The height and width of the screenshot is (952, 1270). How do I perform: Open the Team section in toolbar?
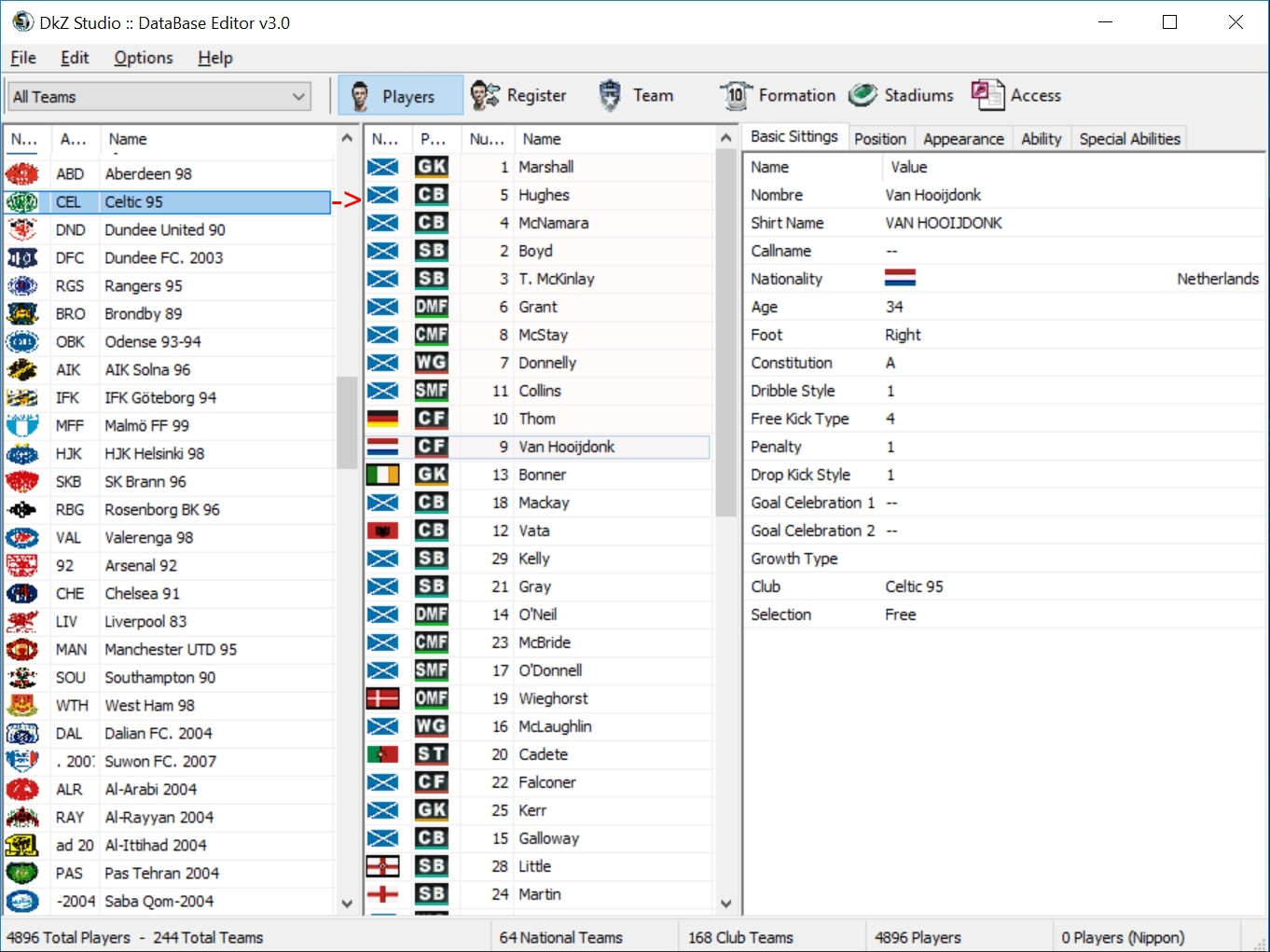coord(635,96)
